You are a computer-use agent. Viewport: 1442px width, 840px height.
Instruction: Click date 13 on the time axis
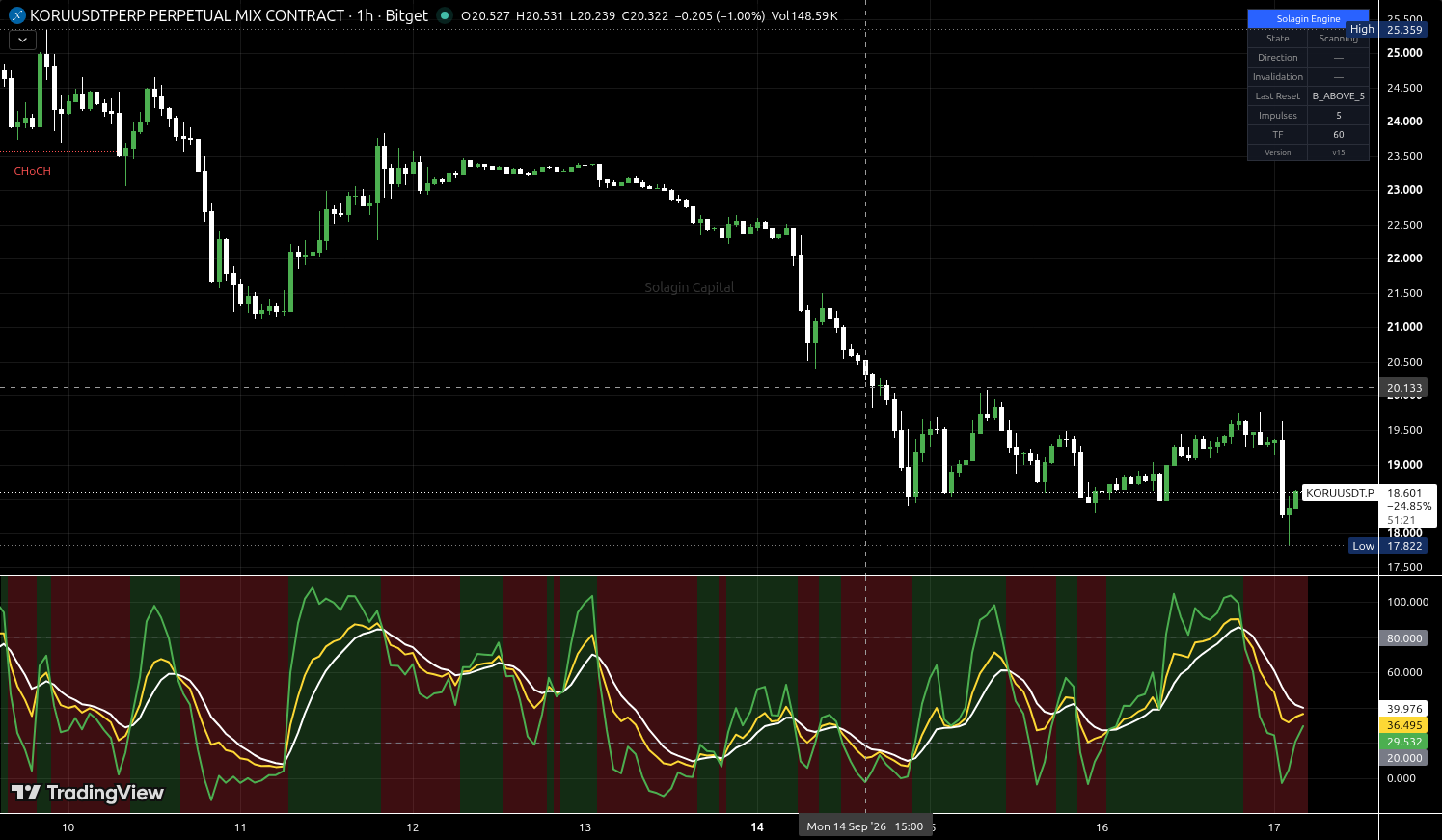pyautogui.click(x=585, y=827)
